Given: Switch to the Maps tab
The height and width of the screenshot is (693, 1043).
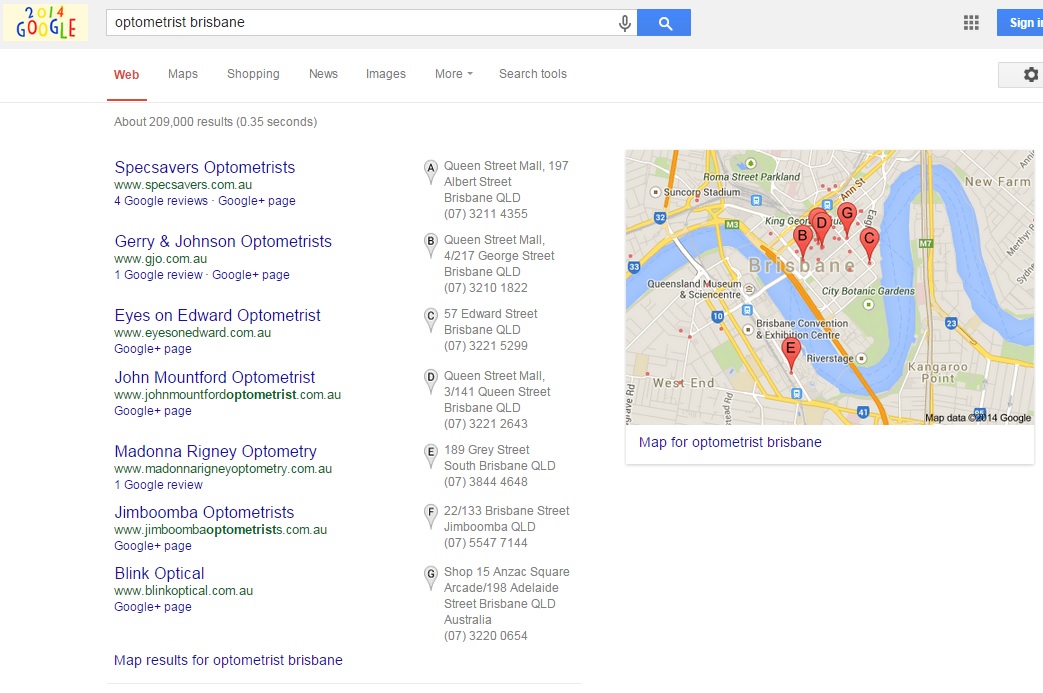Looking at the screenshot, I should coord(183,74).
